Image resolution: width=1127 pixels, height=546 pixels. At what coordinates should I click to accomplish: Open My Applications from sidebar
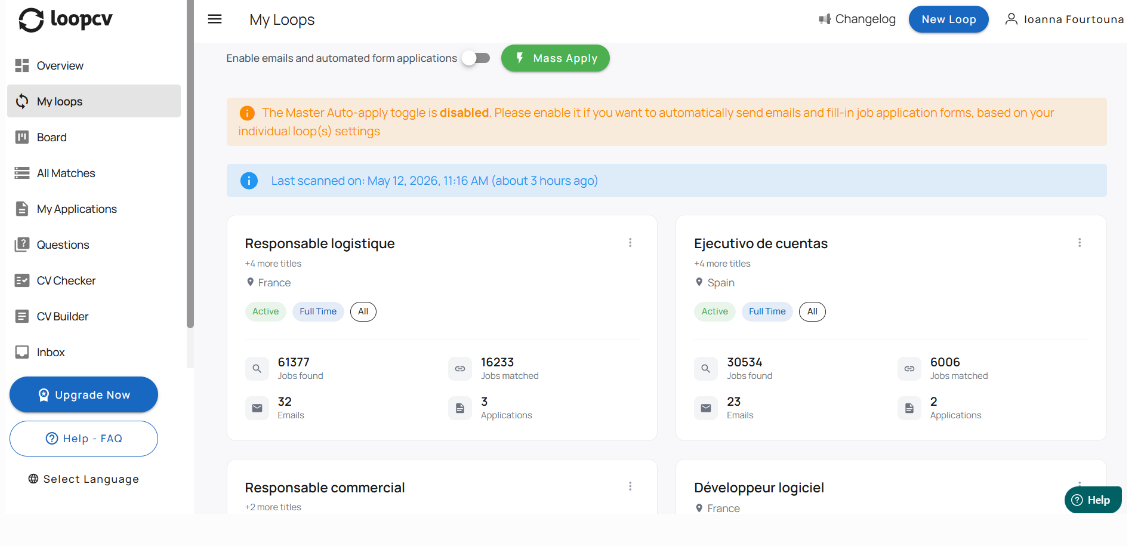(93, 209)
